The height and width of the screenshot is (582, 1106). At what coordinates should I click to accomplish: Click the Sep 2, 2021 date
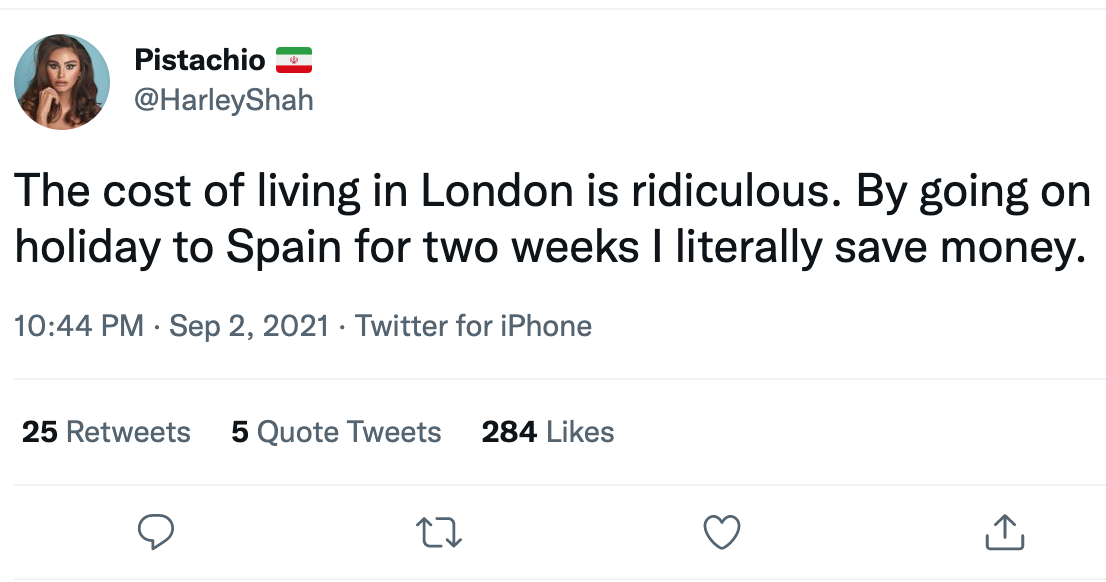(249, 326)
